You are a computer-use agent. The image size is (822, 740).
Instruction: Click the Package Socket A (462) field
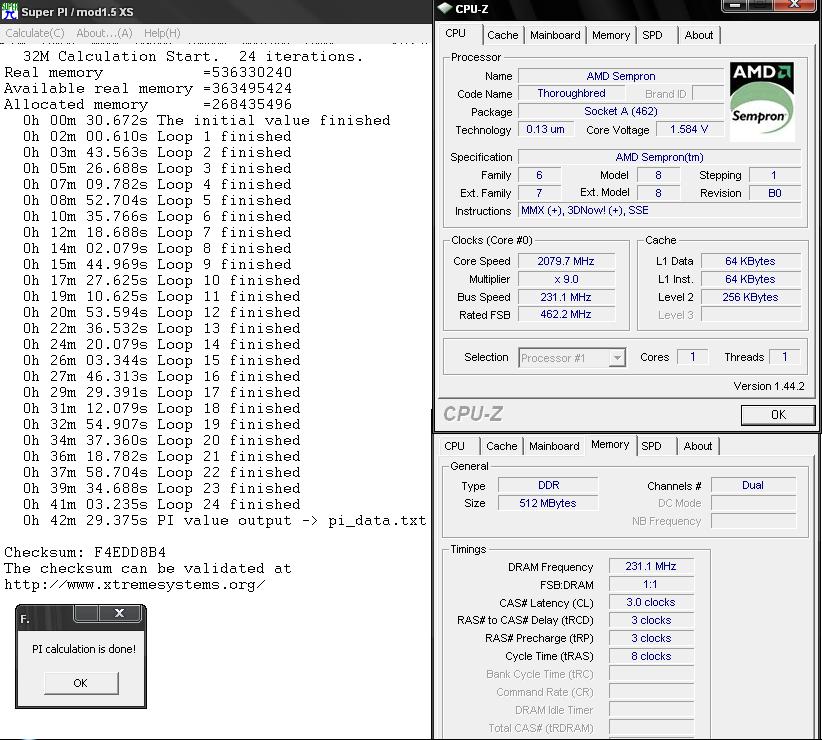click(621, 111)
